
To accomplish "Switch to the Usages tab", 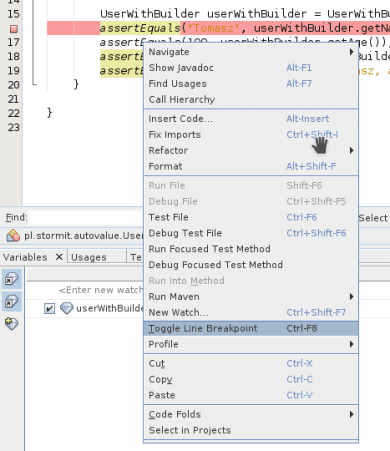I will (89, 257).
